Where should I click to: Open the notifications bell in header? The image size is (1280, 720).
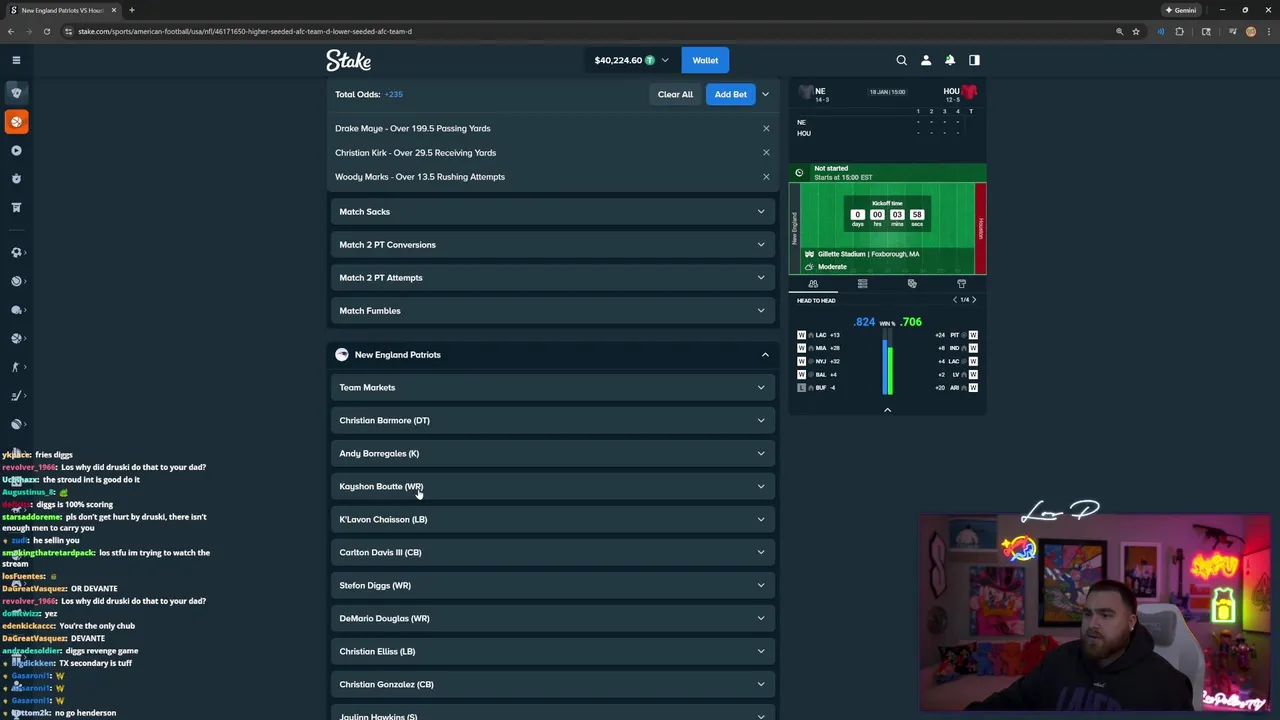click(950, 60)
